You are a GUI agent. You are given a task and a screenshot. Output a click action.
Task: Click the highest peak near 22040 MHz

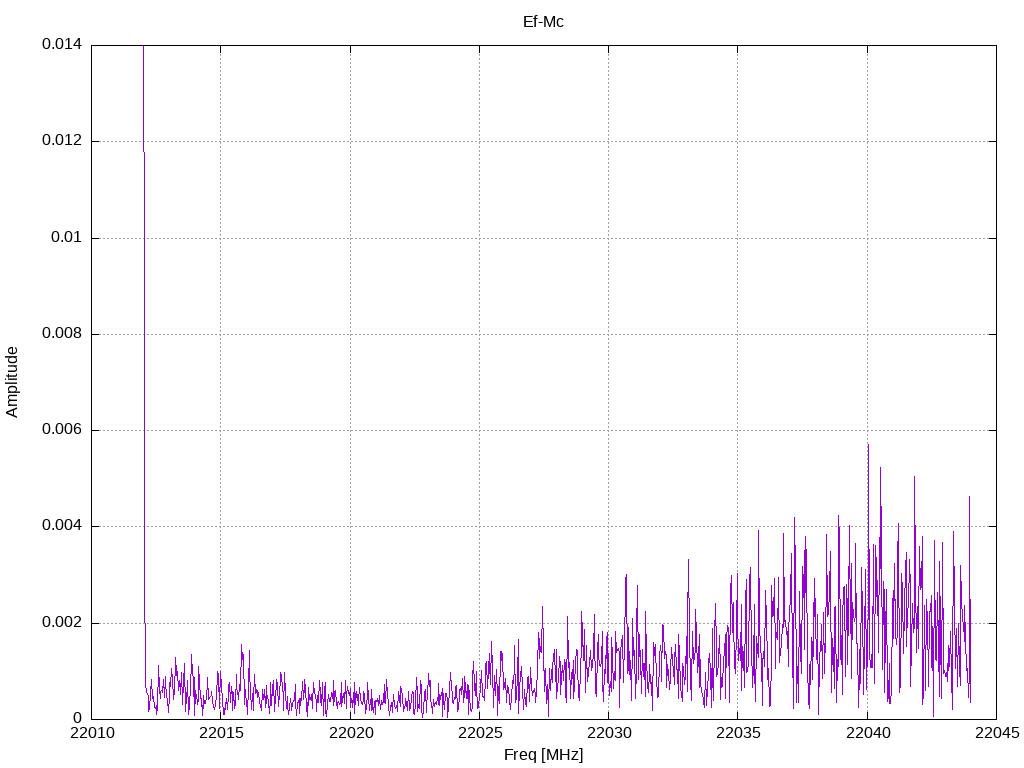point(868,446)
